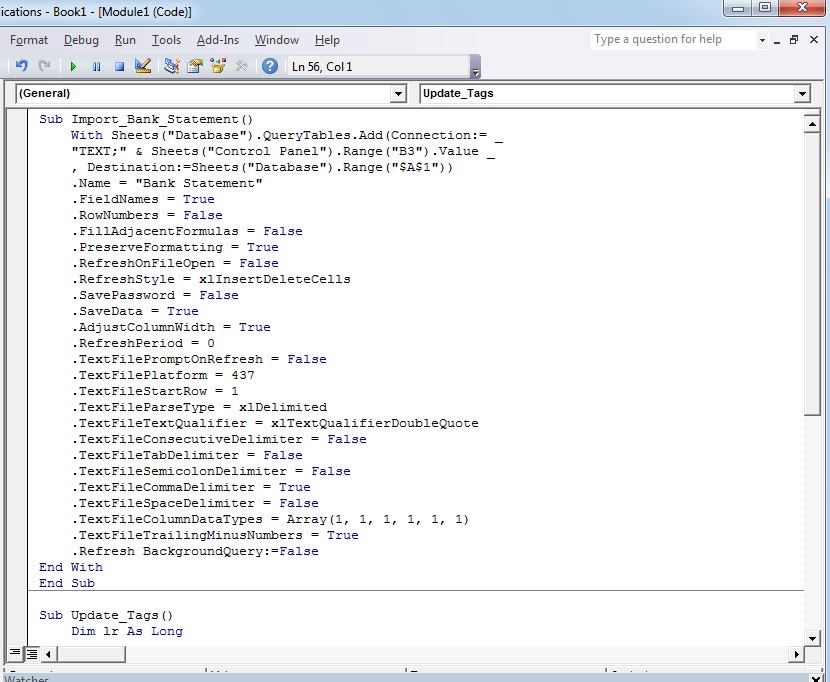Image resolution: width=830 pixels, height=682 pixels.
Task: Open the (General) object dropdown
Action: click(x=399, y=93)
